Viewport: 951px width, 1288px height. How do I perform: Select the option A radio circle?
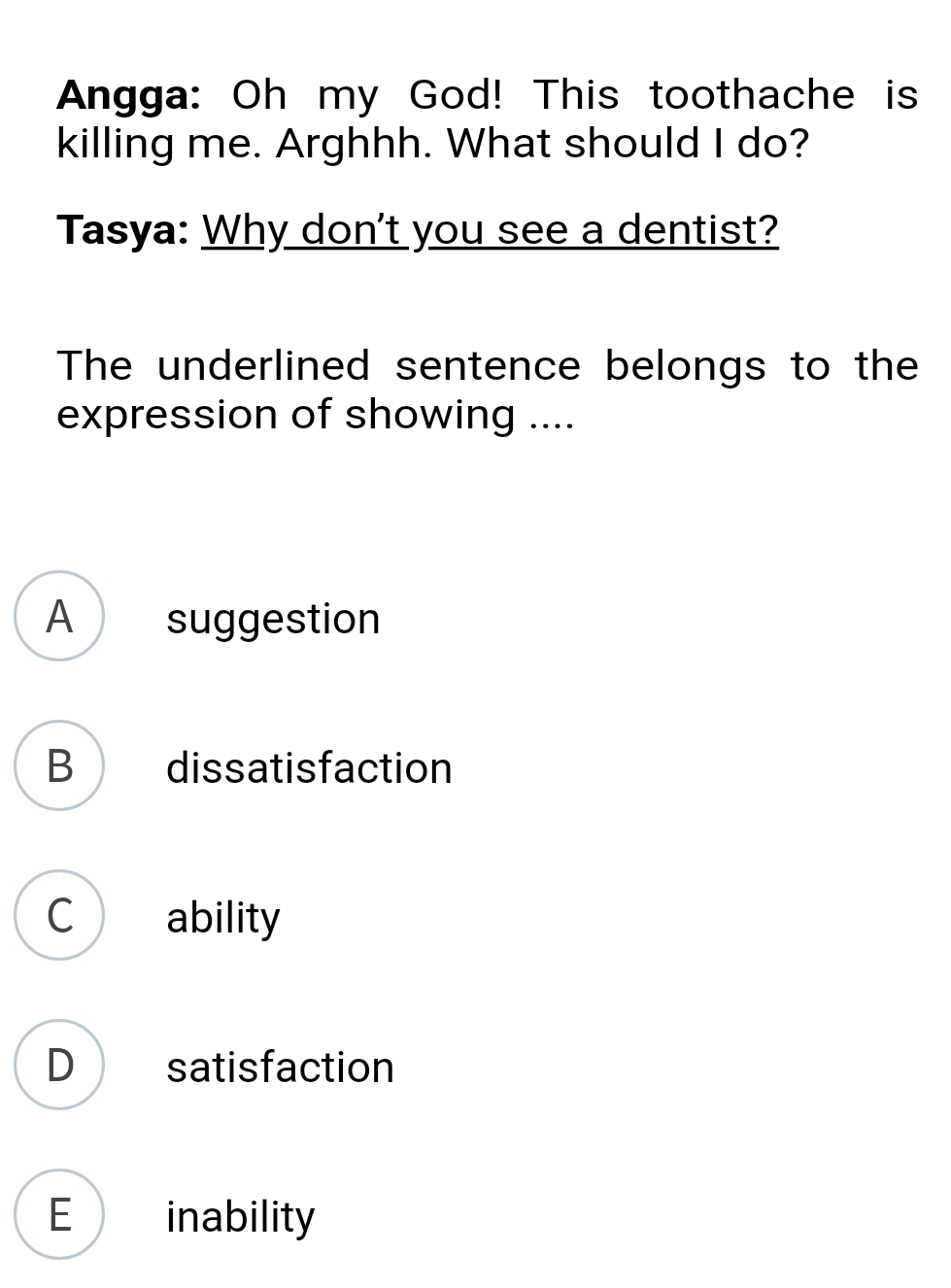59,617
